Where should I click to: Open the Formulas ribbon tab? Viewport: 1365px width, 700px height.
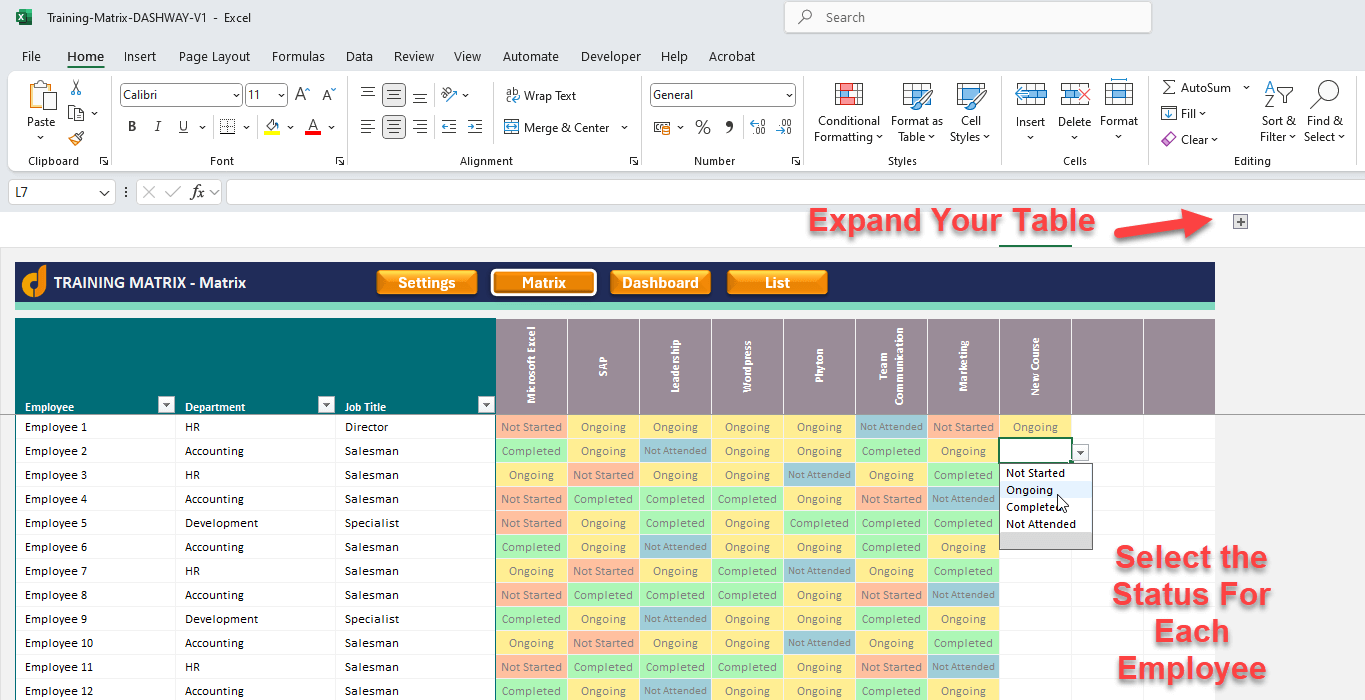[x=298, y=57]
